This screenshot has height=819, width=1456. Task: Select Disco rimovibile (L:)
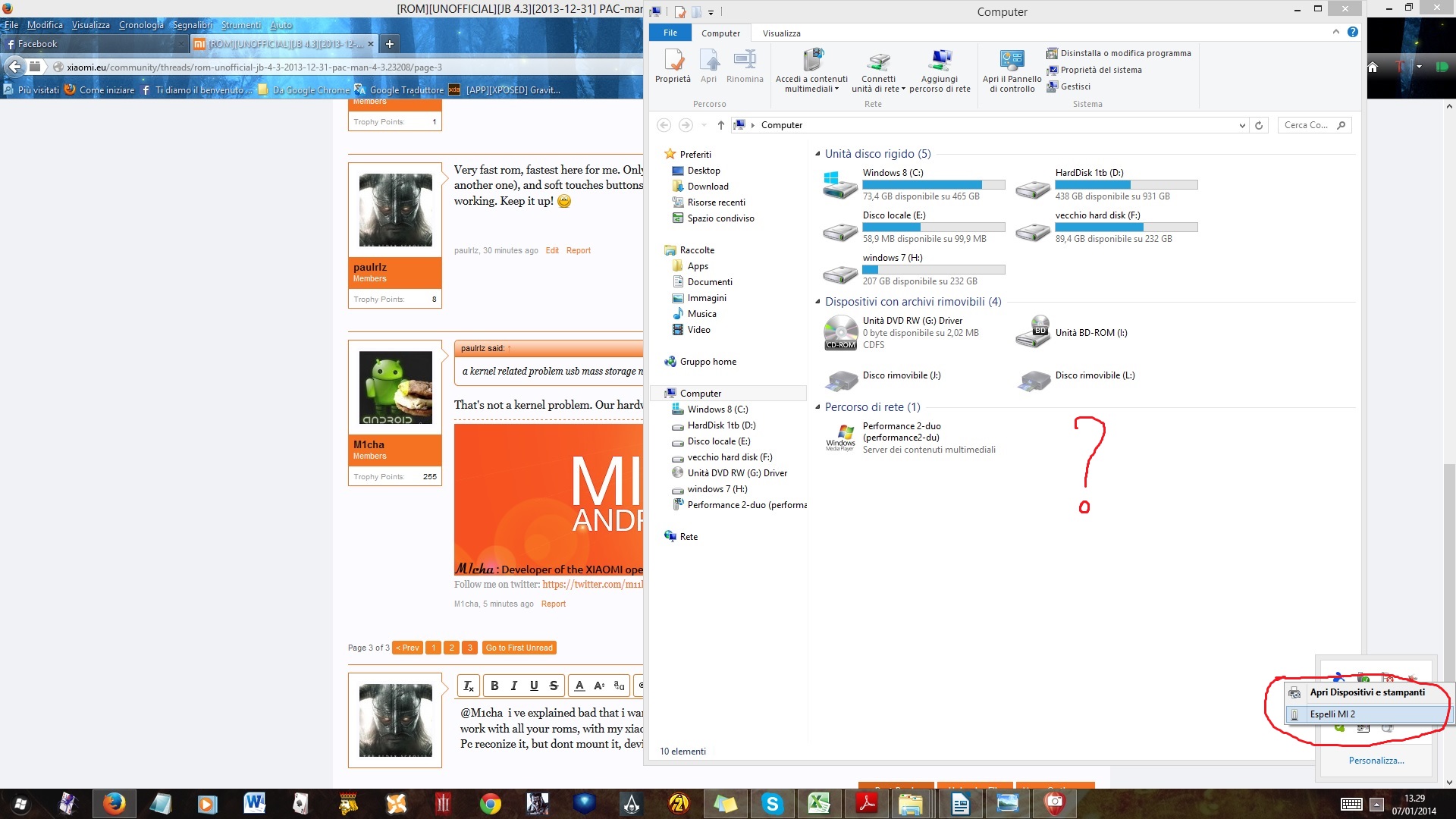click(x=1076, y=377)
